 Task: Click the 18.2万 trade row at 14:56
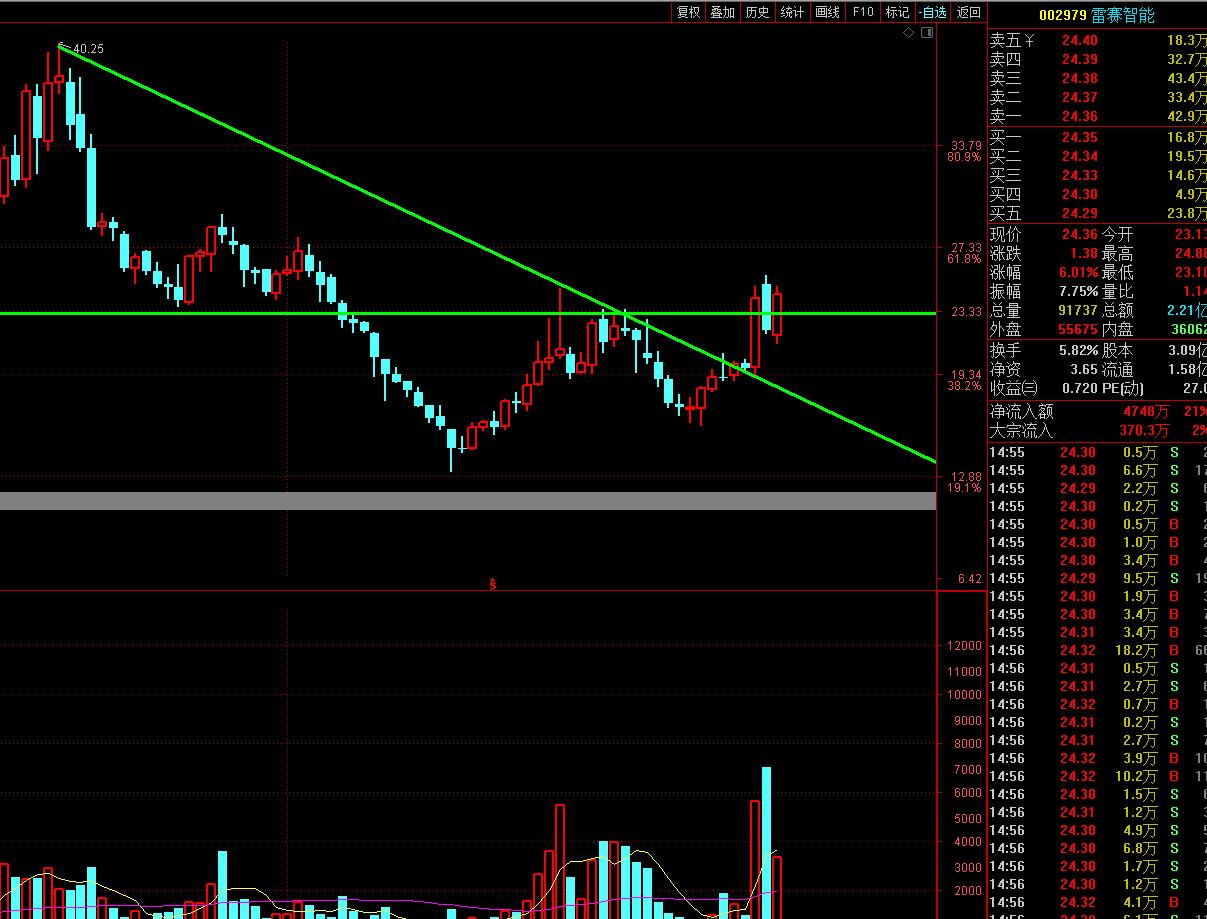[1097, 651]
